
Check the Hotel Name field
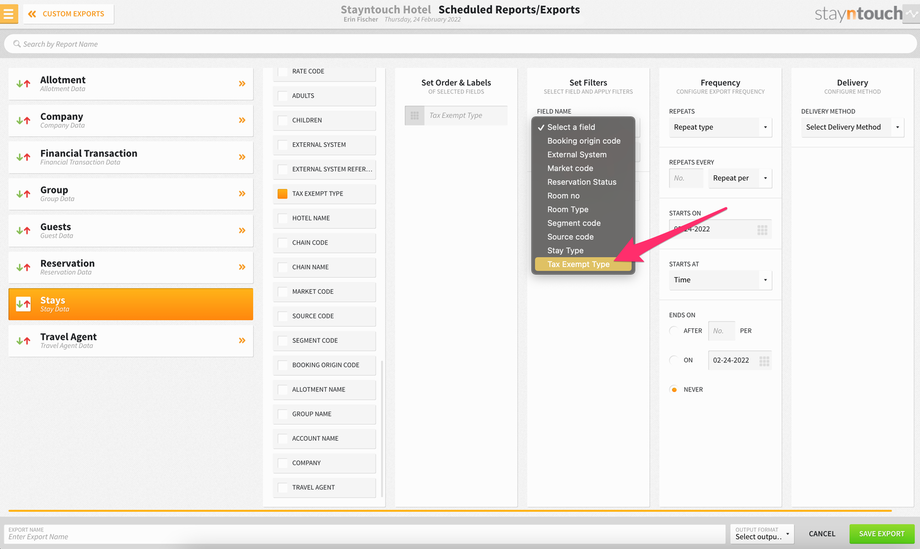point(283,218)
